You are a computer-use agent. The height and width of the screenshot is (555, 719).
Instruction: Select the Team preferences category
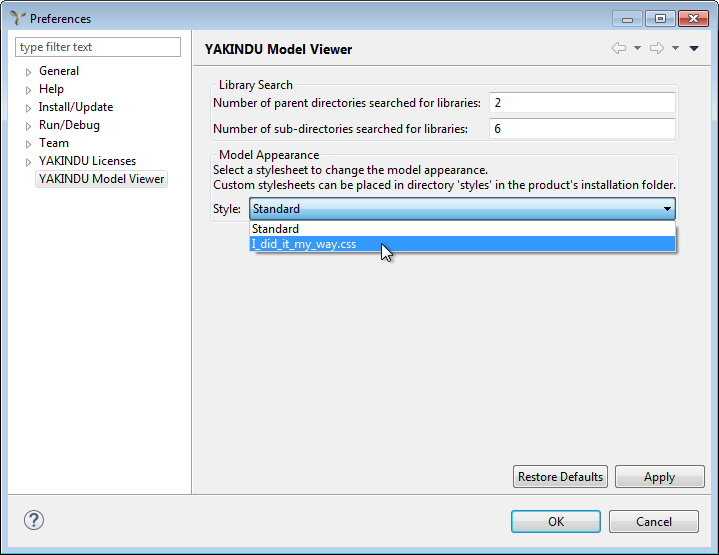coord(54,143)
